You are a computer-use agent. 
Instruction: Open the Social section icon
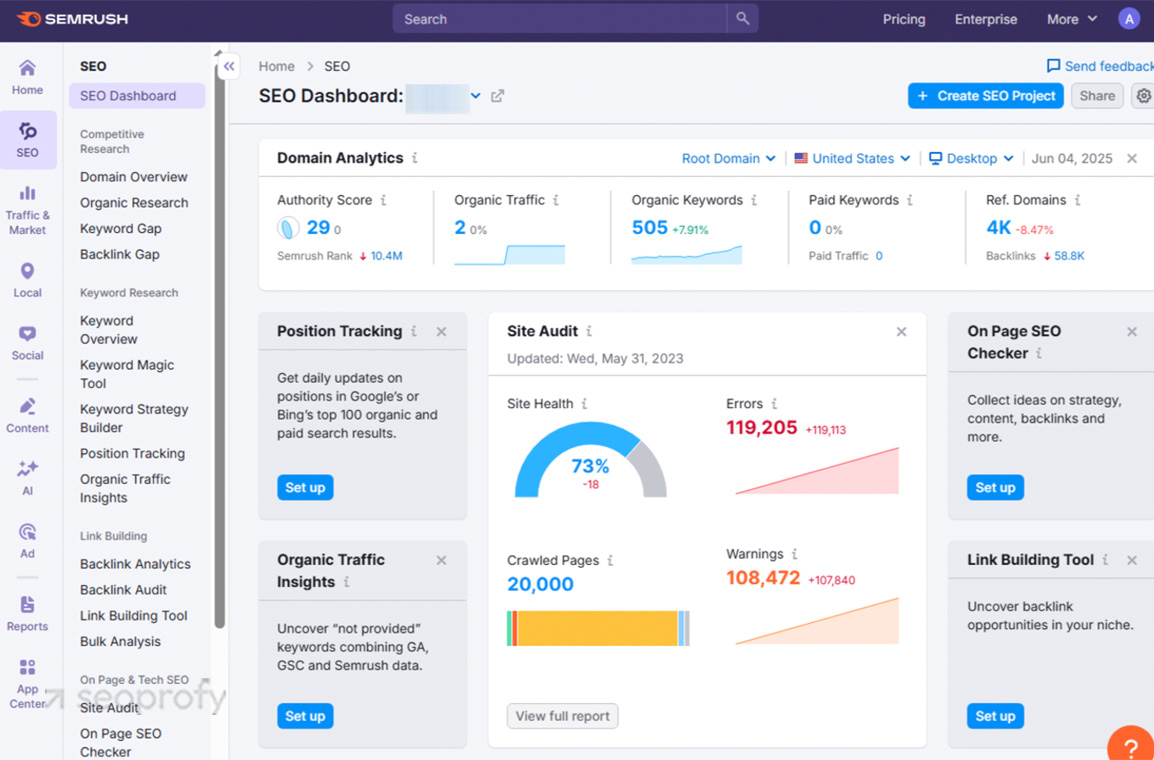pyautogui.click(x=27, y=343)
